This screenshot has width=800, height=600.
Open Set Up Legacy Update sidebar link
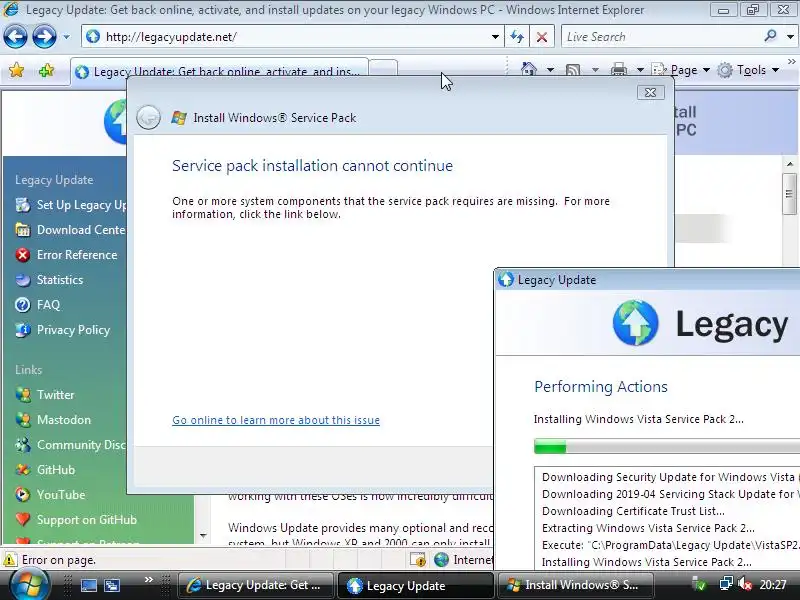(70, 205)
